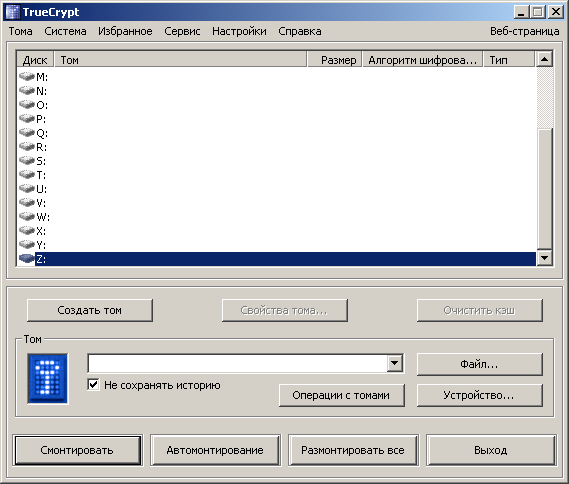Toggle the 'Не сохранять историю' checkbox

[x=93, y=385]
